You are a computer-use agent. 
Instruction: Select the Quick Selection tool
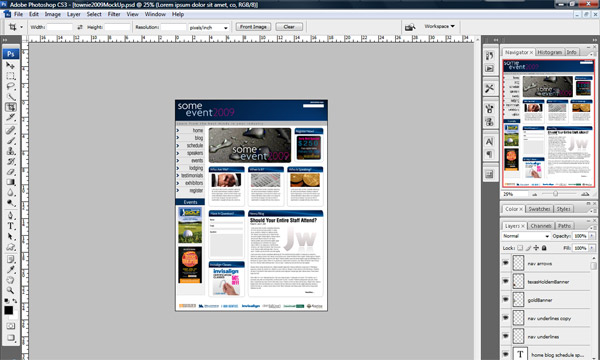pyautogui.click(x=10, y=97)
